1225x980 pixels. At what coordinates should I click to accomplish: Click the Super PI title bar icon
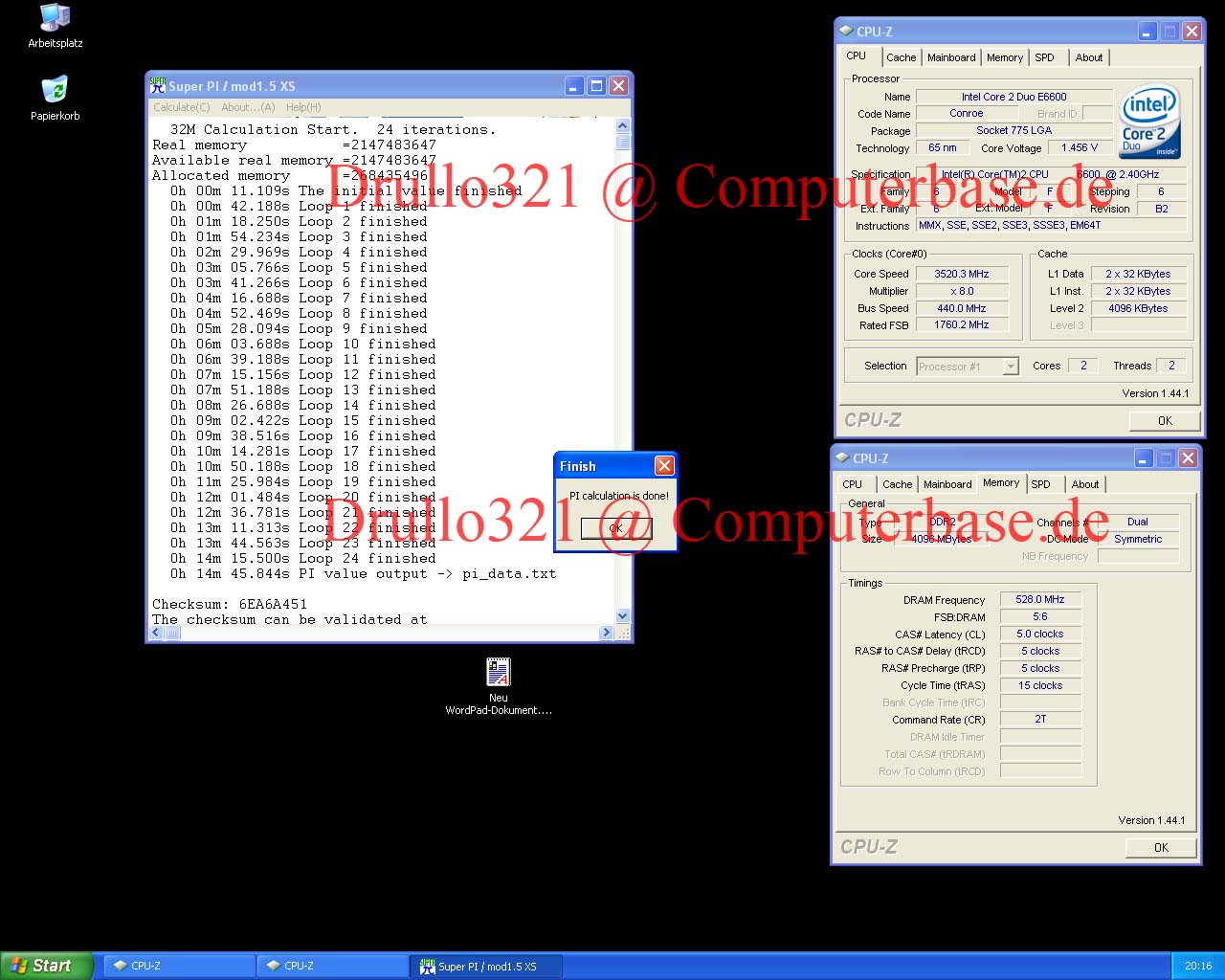click(x=157, y=85)
